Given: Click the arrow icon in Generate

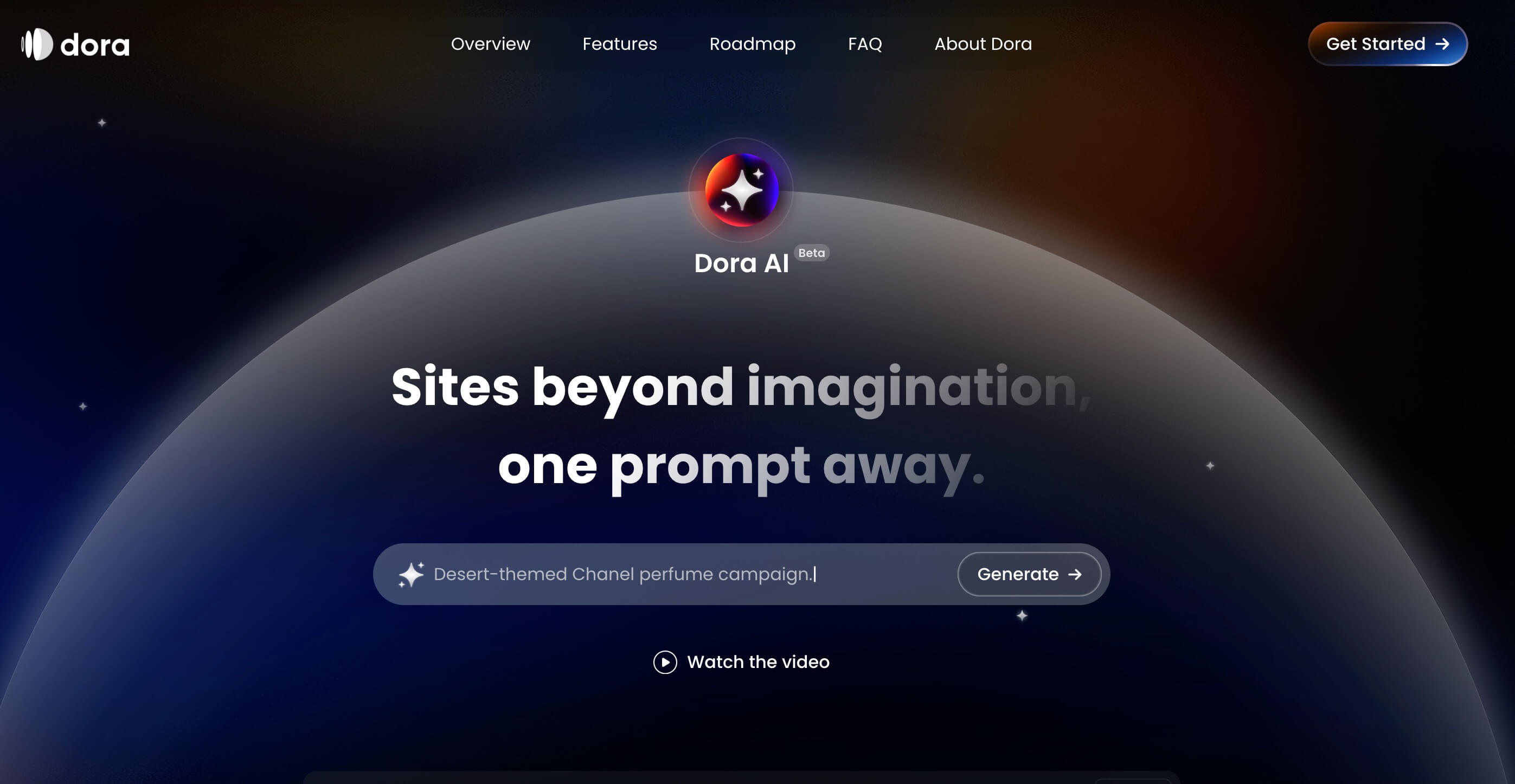Looking at the screenshot, I should (1075, 575).
